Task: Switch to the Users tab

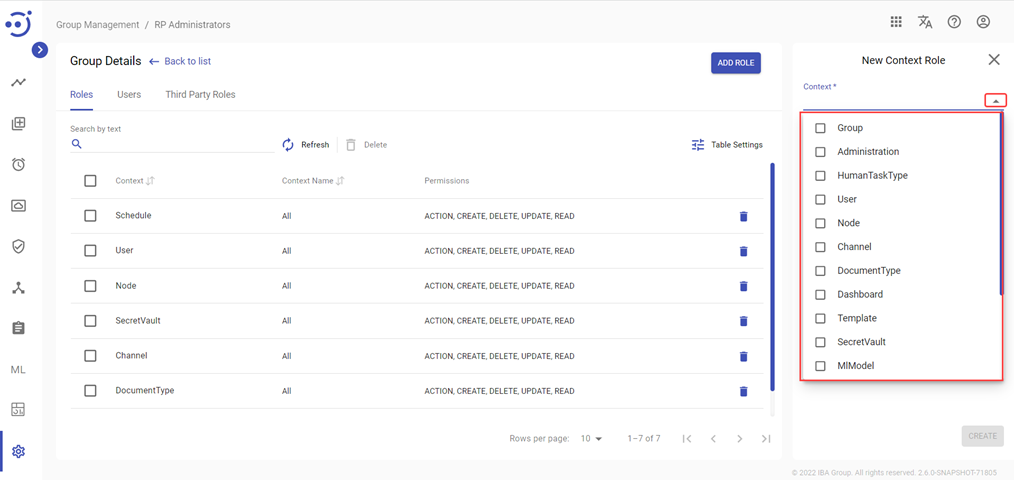Action: click(x=129, y=94)
